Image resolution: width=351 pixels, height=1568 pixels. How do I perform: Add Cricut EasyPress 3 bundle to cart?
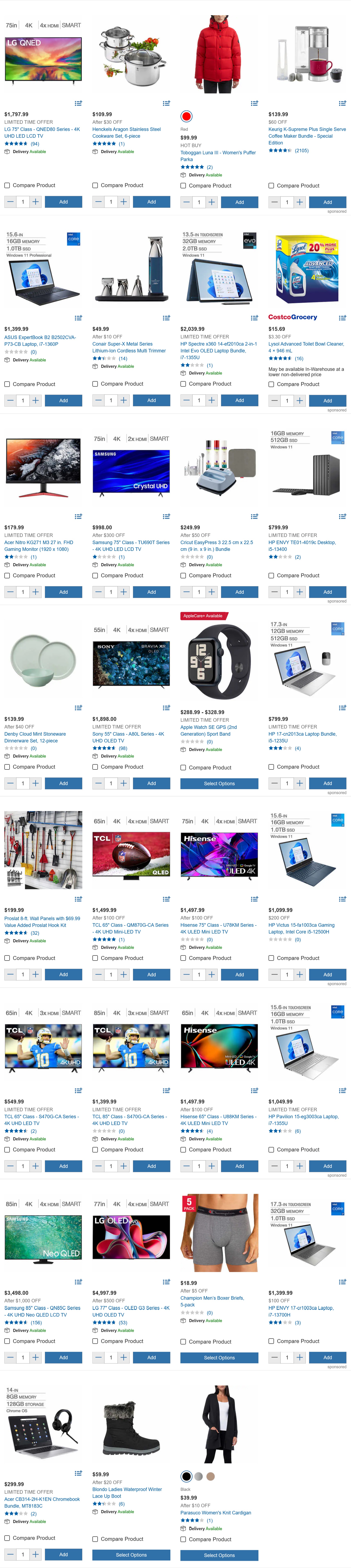click(x=240, y=592)
